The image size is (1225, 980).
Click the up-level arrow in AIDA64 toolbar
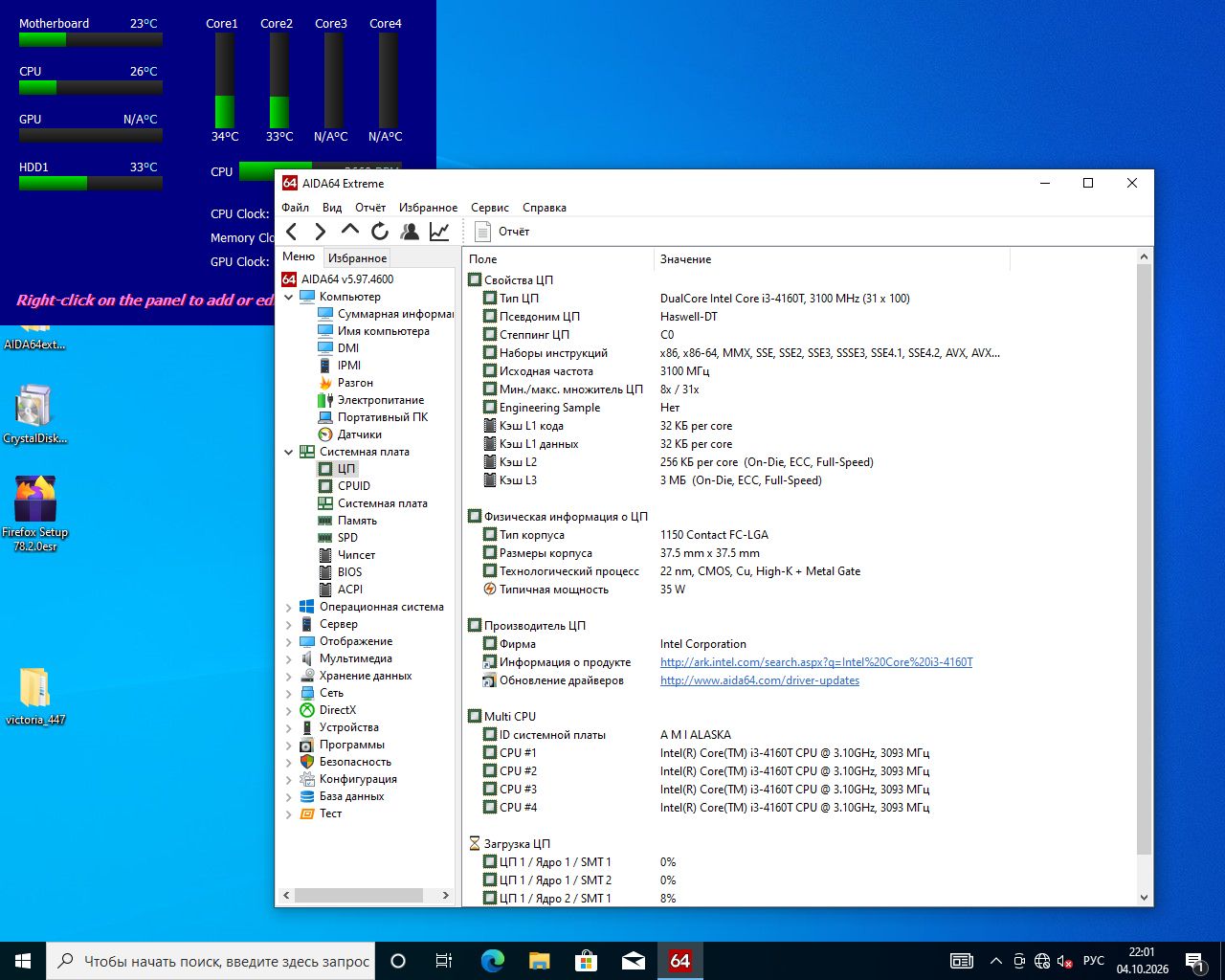pyautogui.click(x=350, y=231)
